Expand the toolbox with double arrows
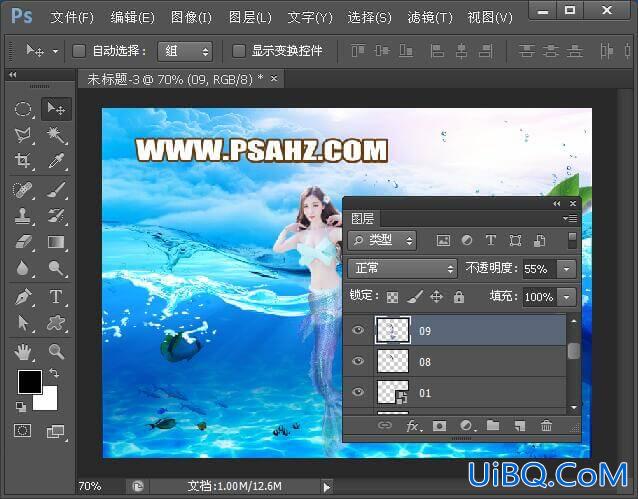This screenshot has height=499, width=638. (12, 74)
